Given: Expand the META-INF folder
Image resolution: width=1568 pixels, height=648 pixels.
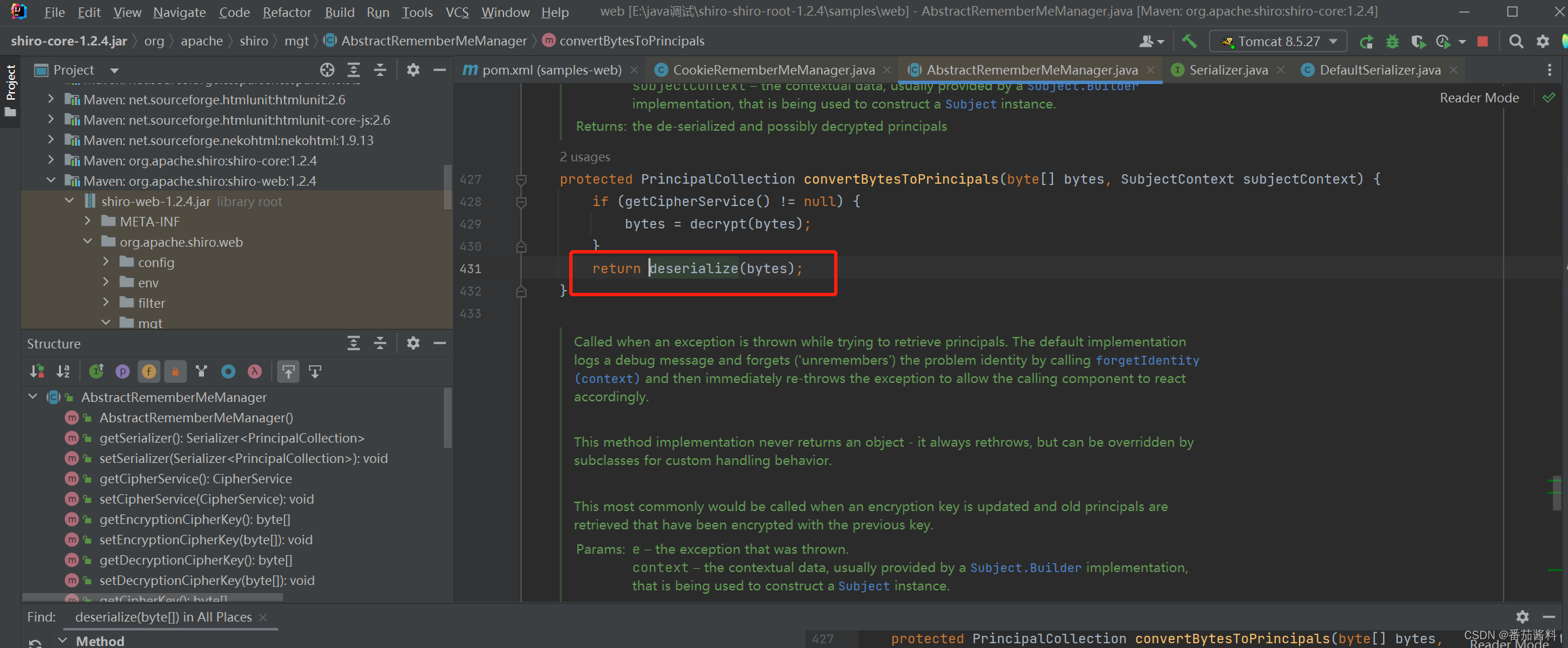Looking at the screenshot, I should click(87, 221).
